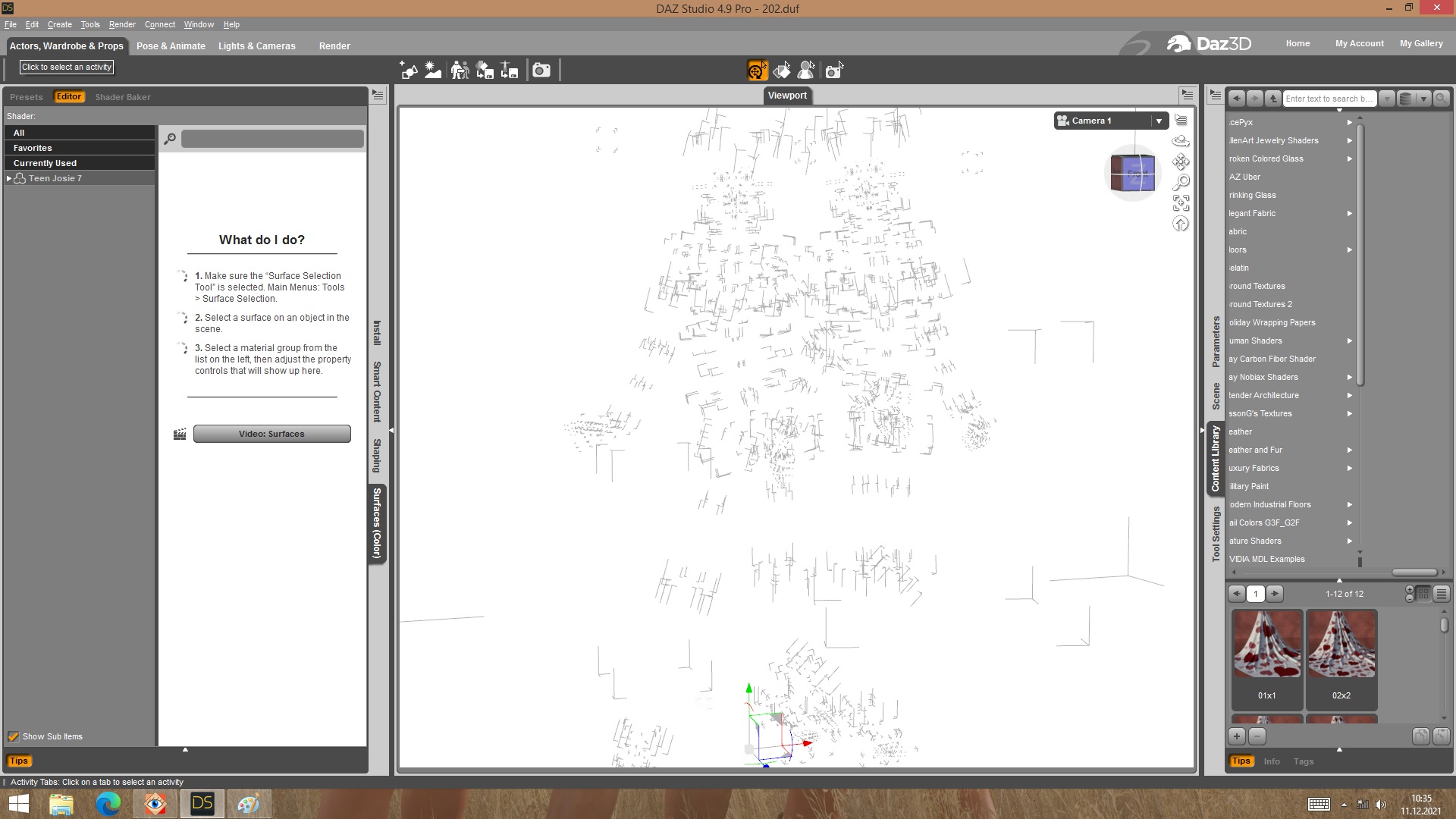1456x819 pixels.
Task: Switch content view to grid mode
Action: [x=1423, y=594]
